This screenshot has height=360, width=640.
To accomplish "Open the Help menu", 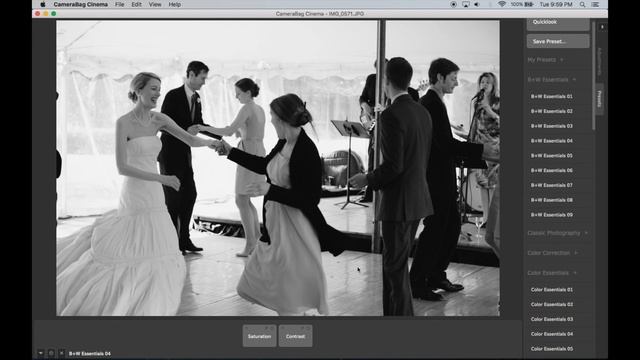I will pyautogui.click(x=175, y=4).
